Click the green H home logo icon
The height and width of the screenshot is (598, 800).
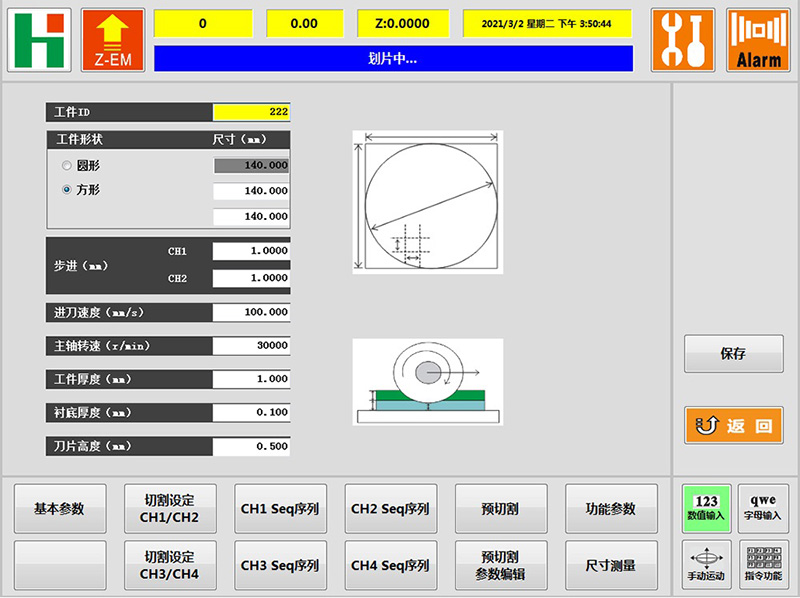(x=40, y=40)
